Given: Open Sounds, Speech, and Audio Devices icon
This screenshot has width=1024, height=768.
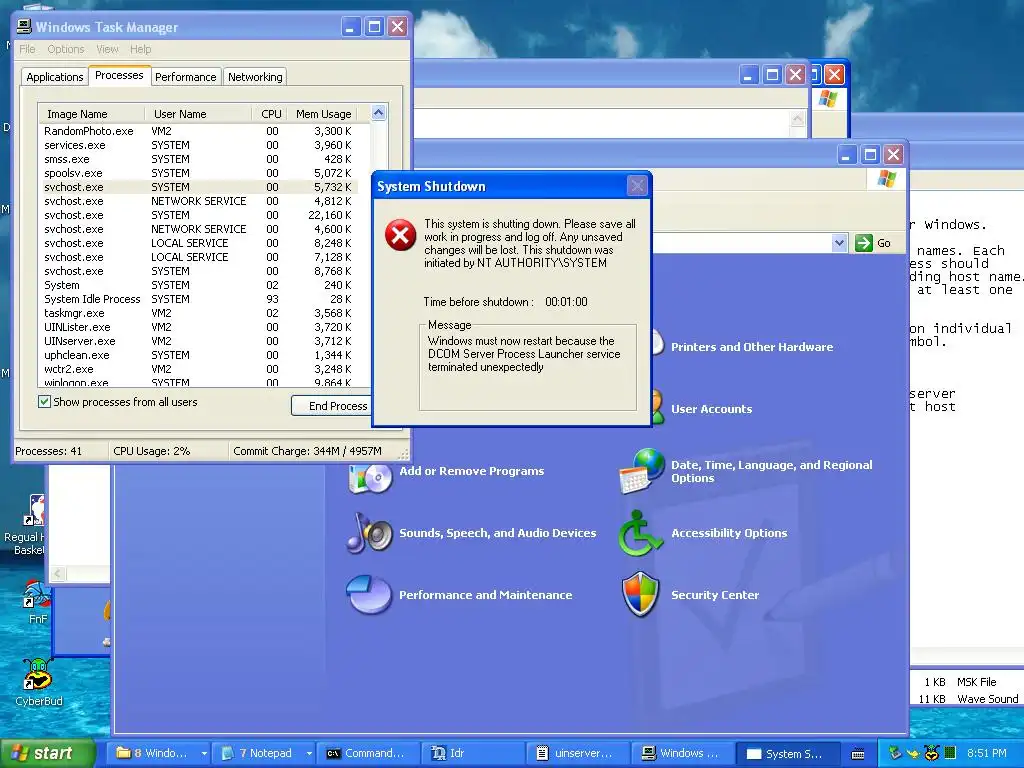Looking at the screenshot, I should click(370, 533).
